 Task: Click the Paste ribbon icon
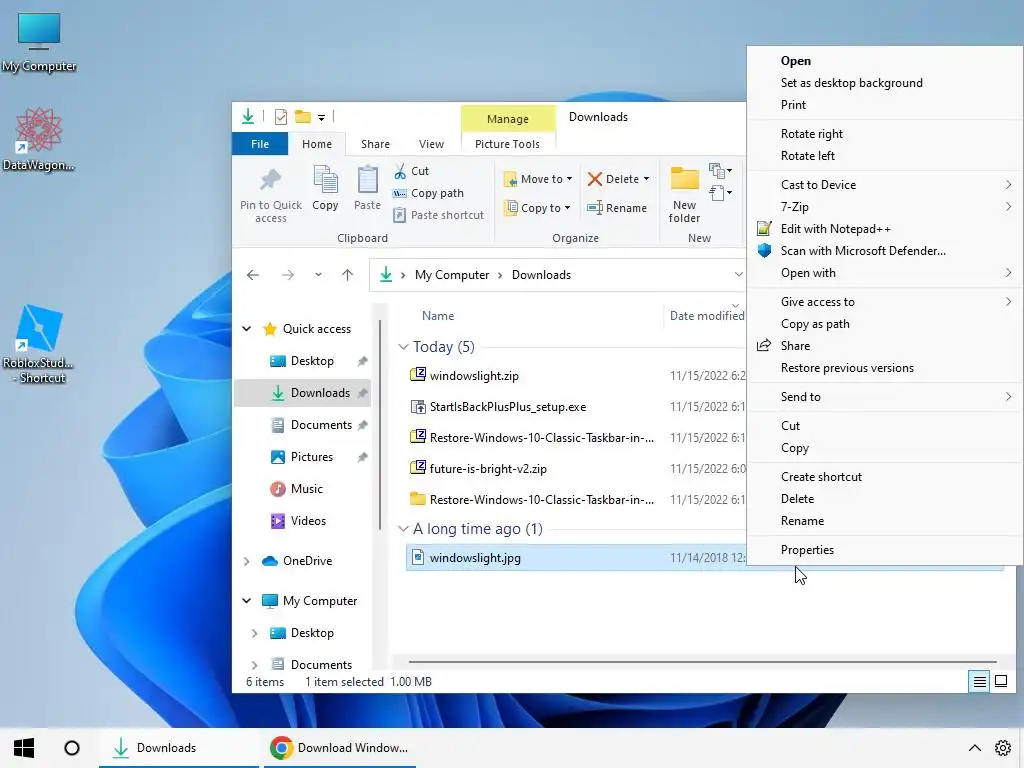[x=367, y=180]
